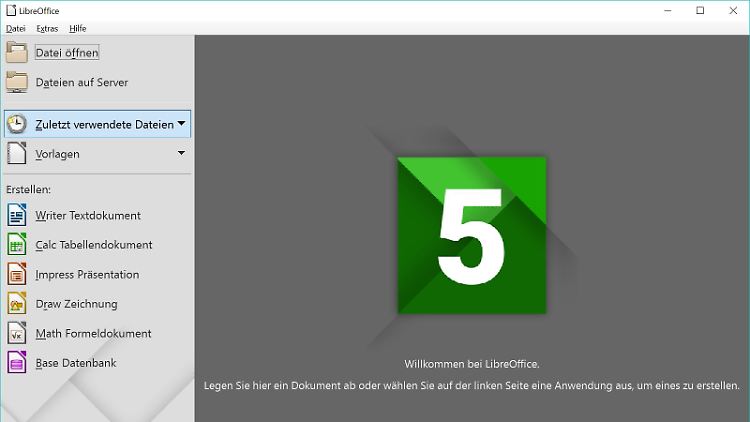Viewport: 750px width, 422px height.
Task: Open the Hilfe menu
Action: (78, 29)
